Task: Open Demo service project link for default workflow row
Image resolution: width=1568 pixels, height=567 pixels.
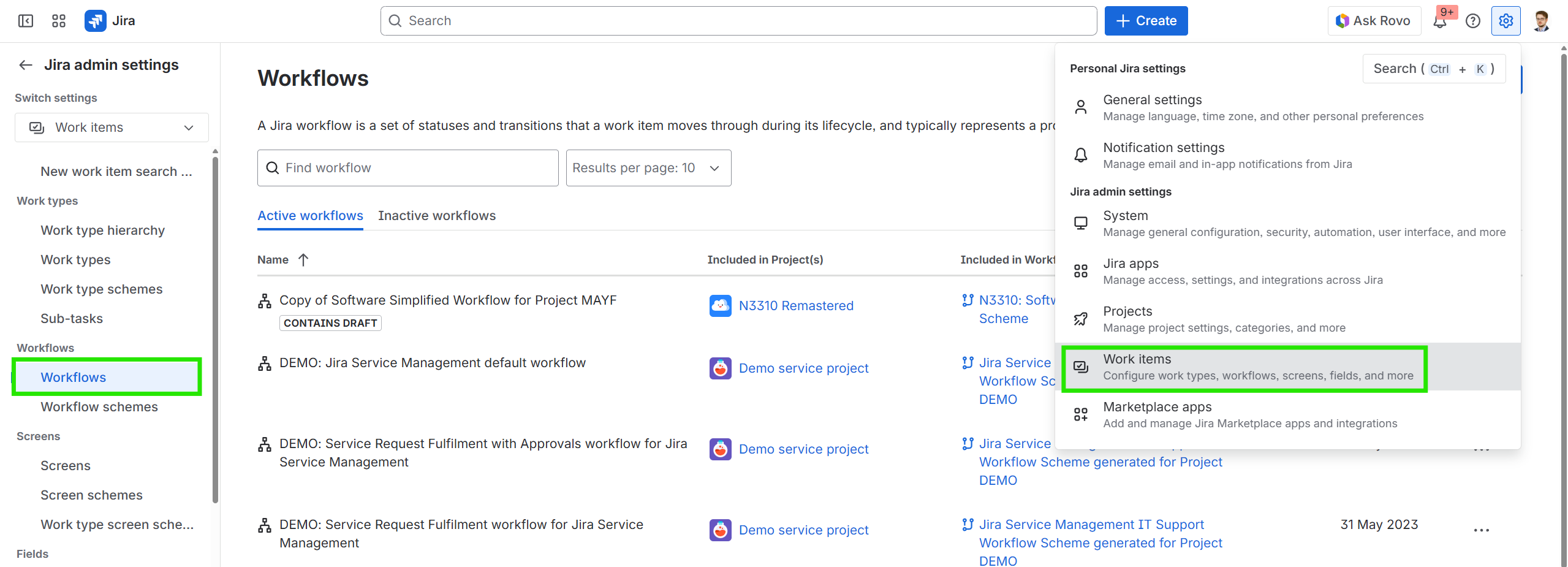Action: point(803,368)
